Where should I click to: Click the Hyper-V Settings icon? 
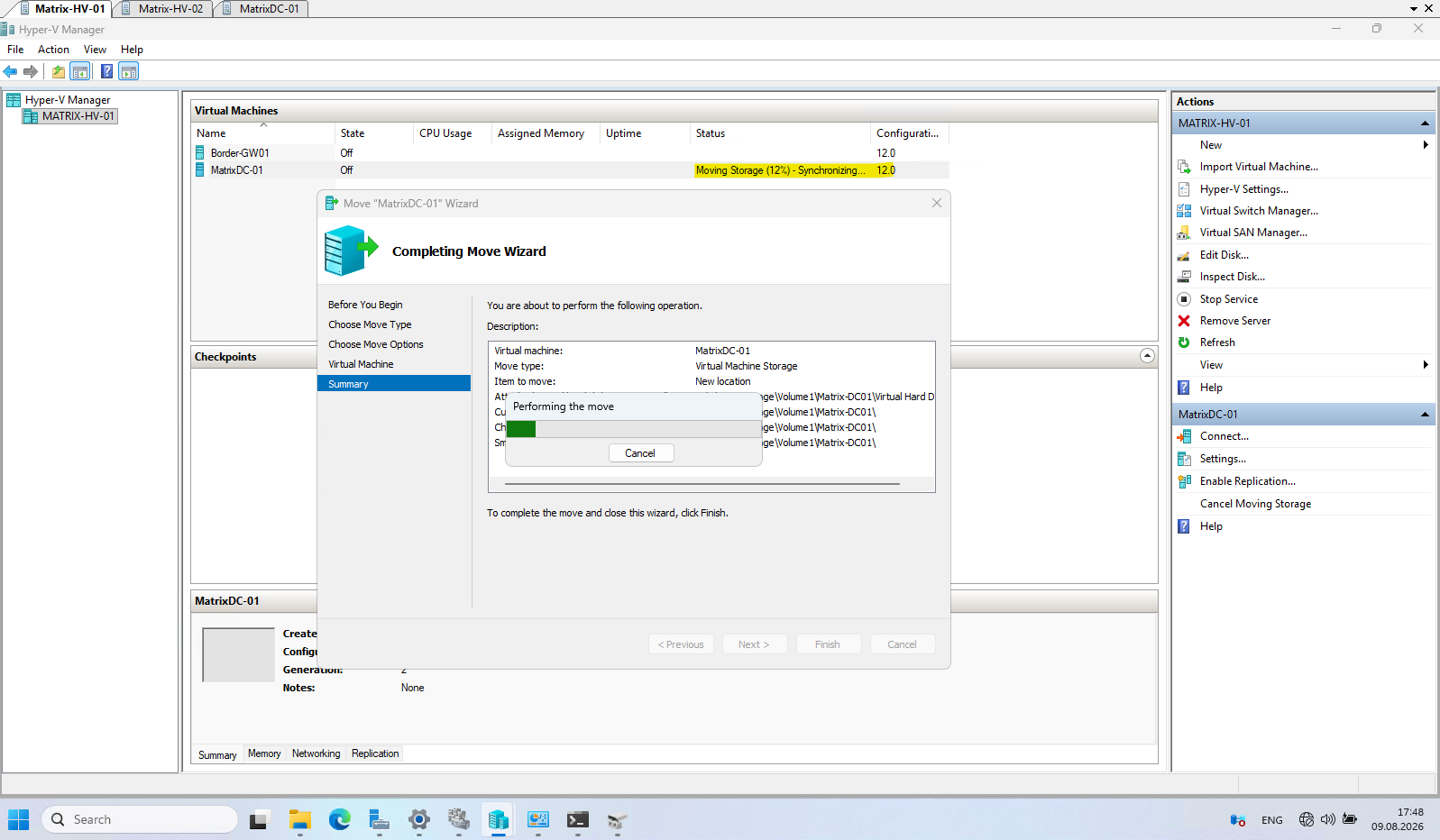tap(1184, 189)
